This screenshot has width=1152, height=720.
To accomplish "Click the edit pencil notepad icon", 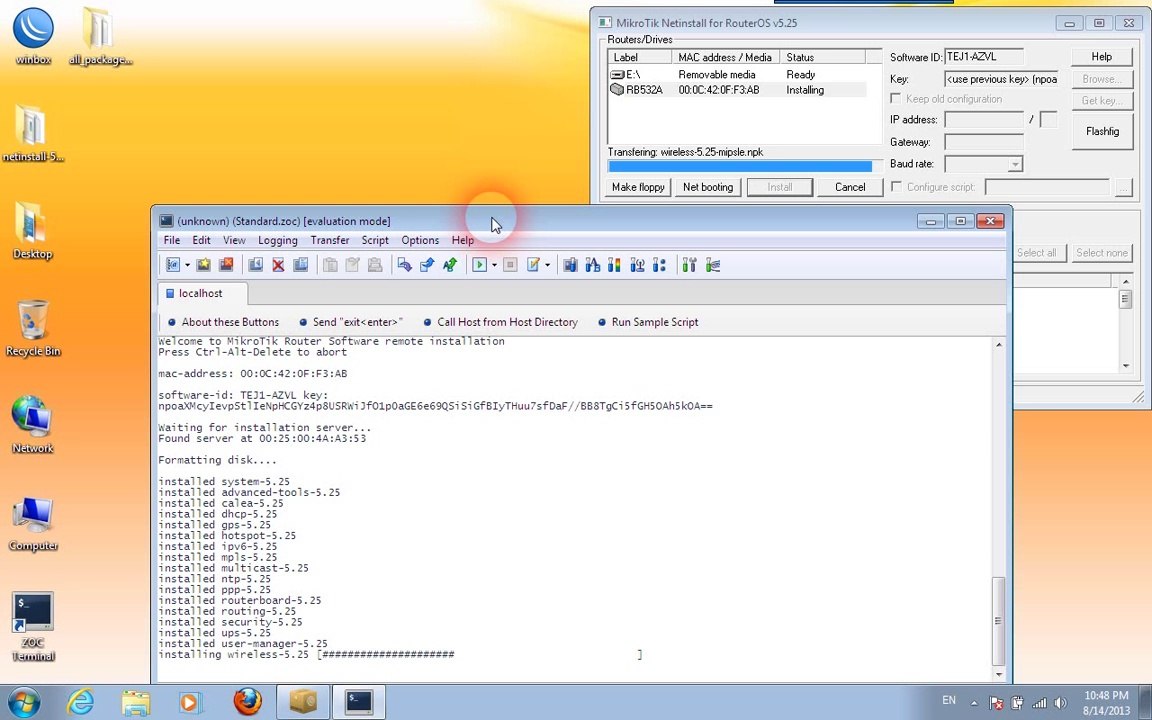I will pos(533,265).
